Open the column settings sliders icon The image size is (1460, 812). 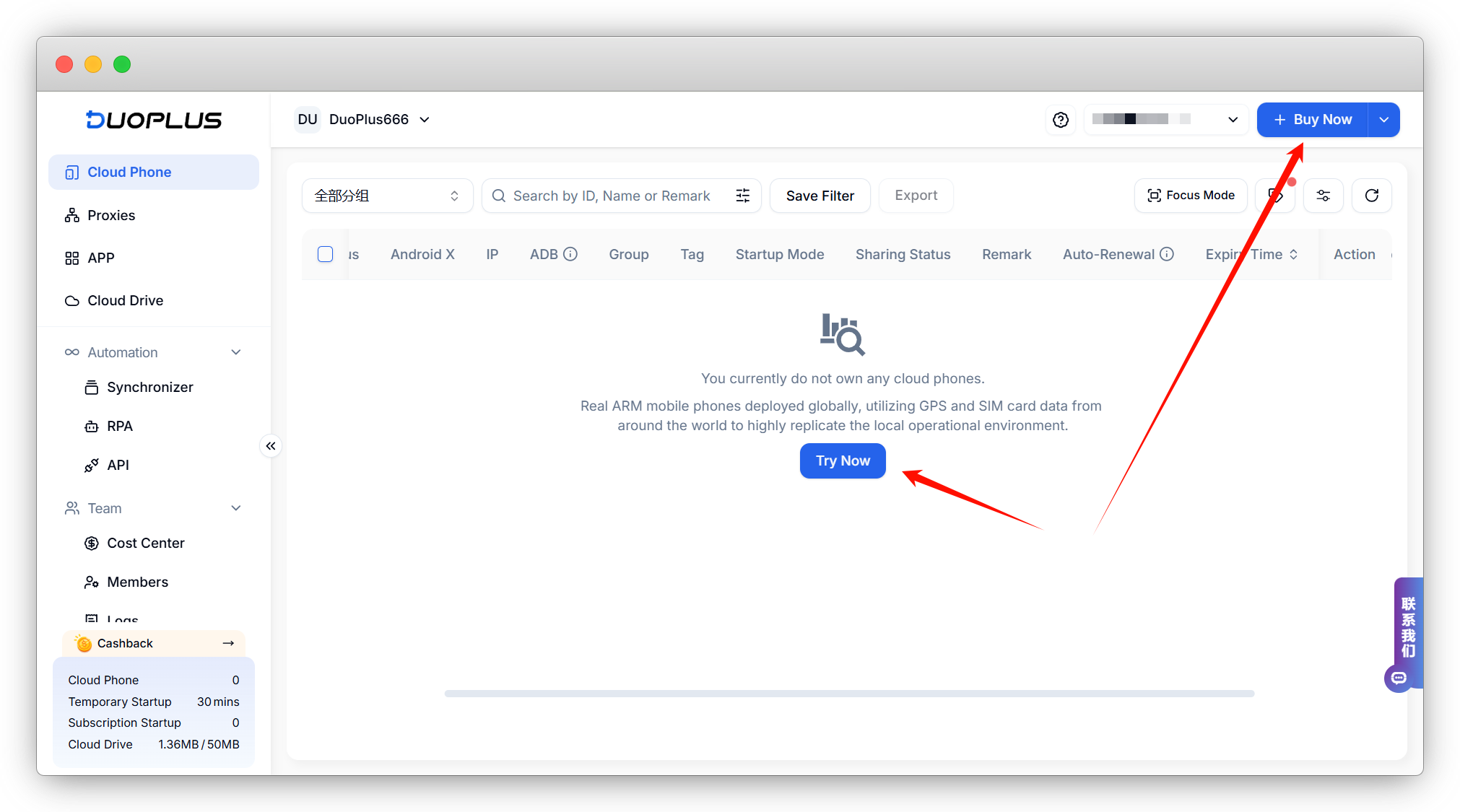1323,196
